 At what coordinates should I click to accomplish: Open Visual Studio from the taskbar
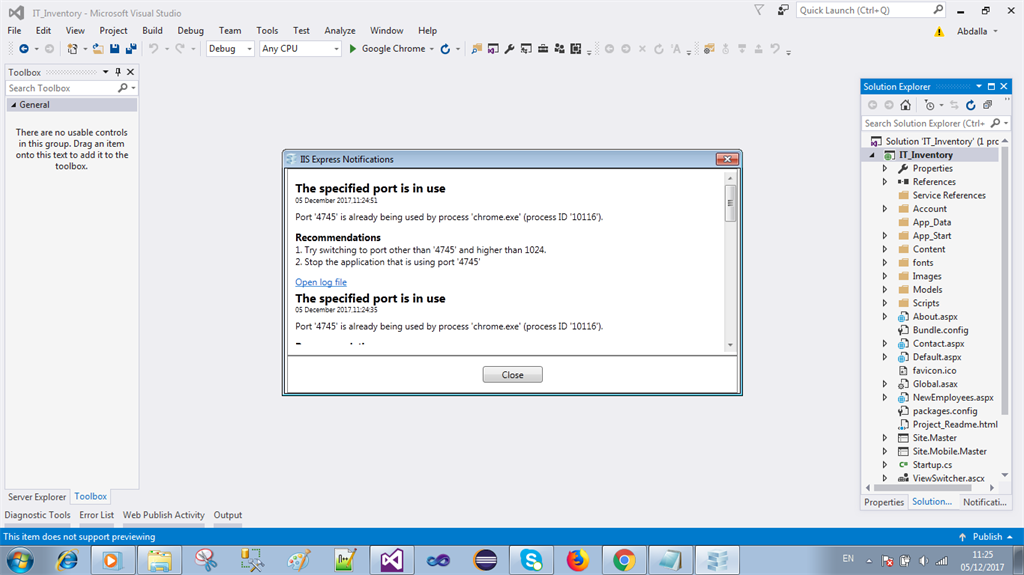(x=392, y=560)
